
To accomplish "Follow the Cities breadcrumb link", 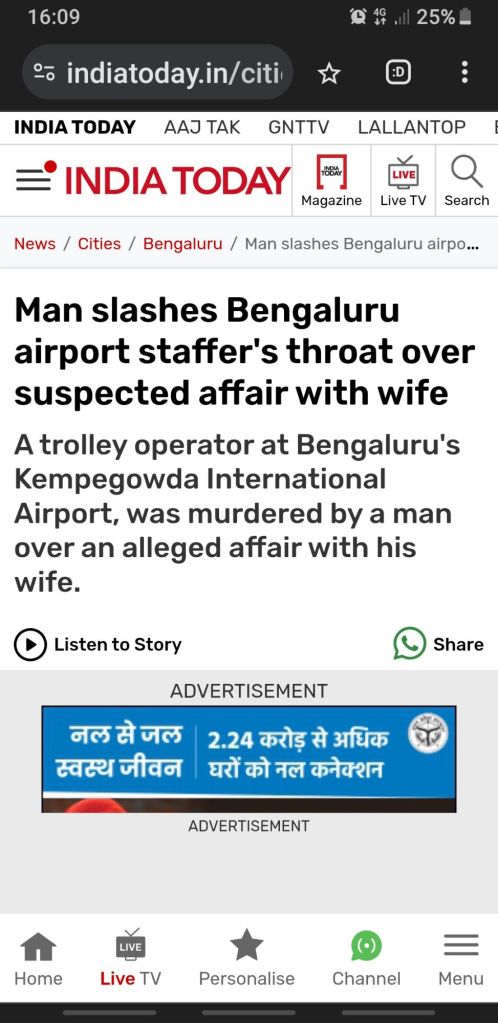I will click(99, 243).
